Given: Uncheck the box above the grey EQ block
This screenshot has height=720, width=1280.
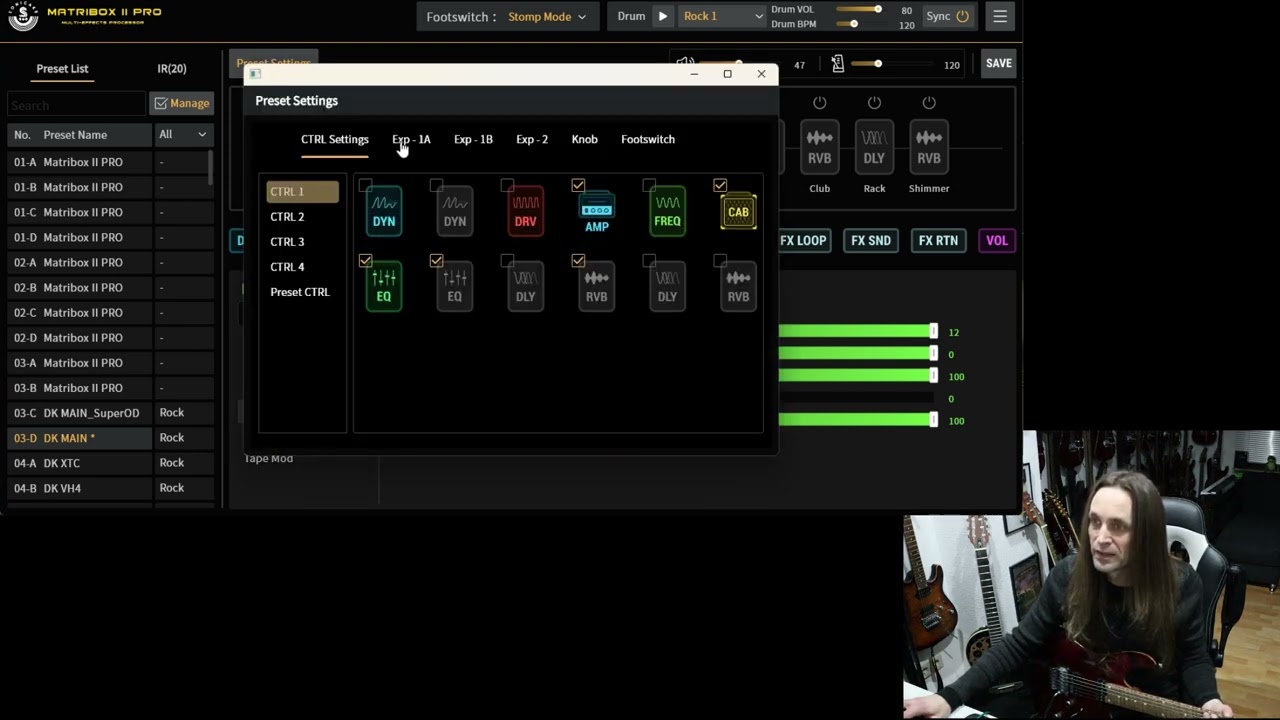Looking at the screenshot, I should pyautogui.click(x=436, y=260).
